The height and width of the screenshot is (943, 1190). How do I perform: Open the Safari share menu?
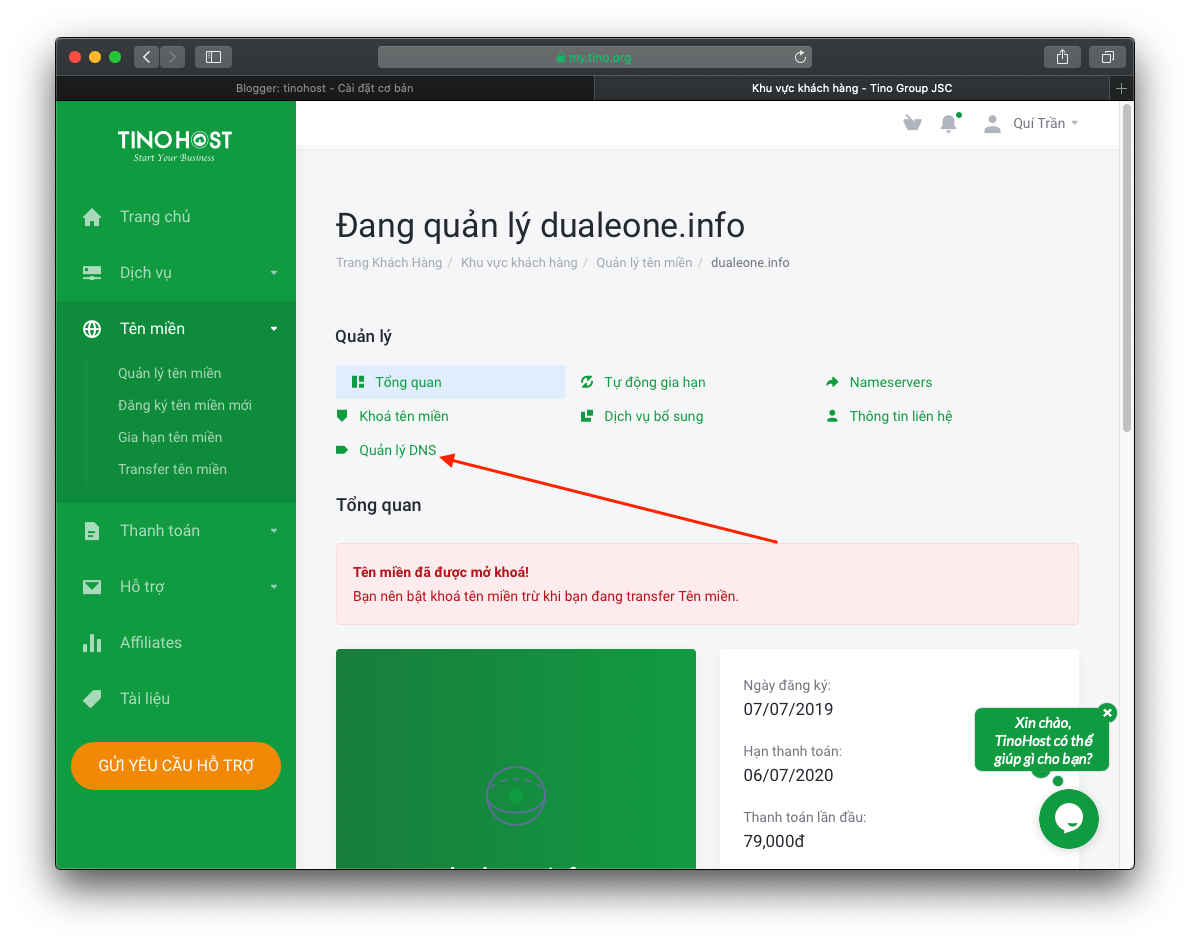(1062, 57)
